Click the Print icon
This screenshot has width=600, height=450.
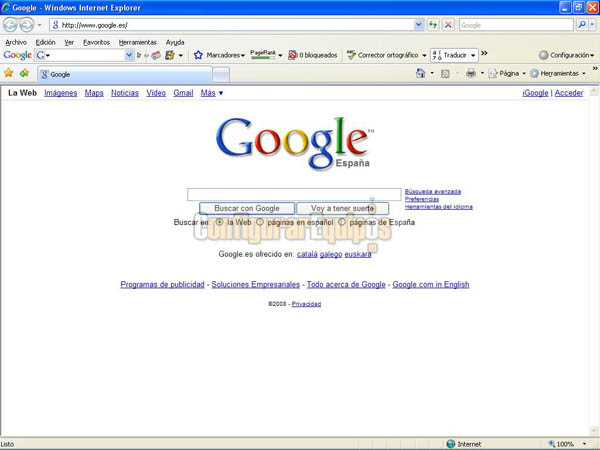click(x=471, y=73)
